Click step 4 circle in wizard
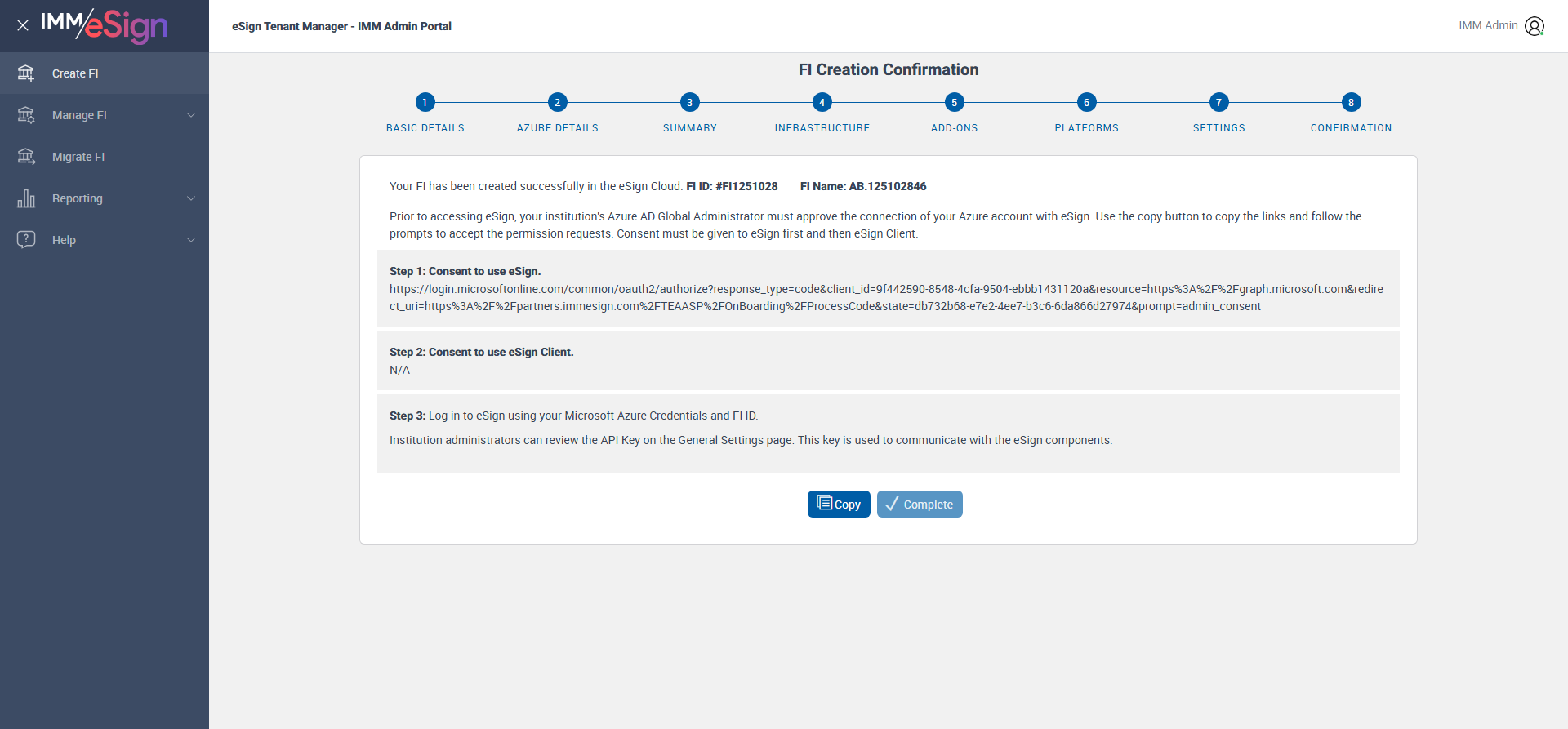The height and width of the screenshot is (729, 1568). click(x=822, y=102)
